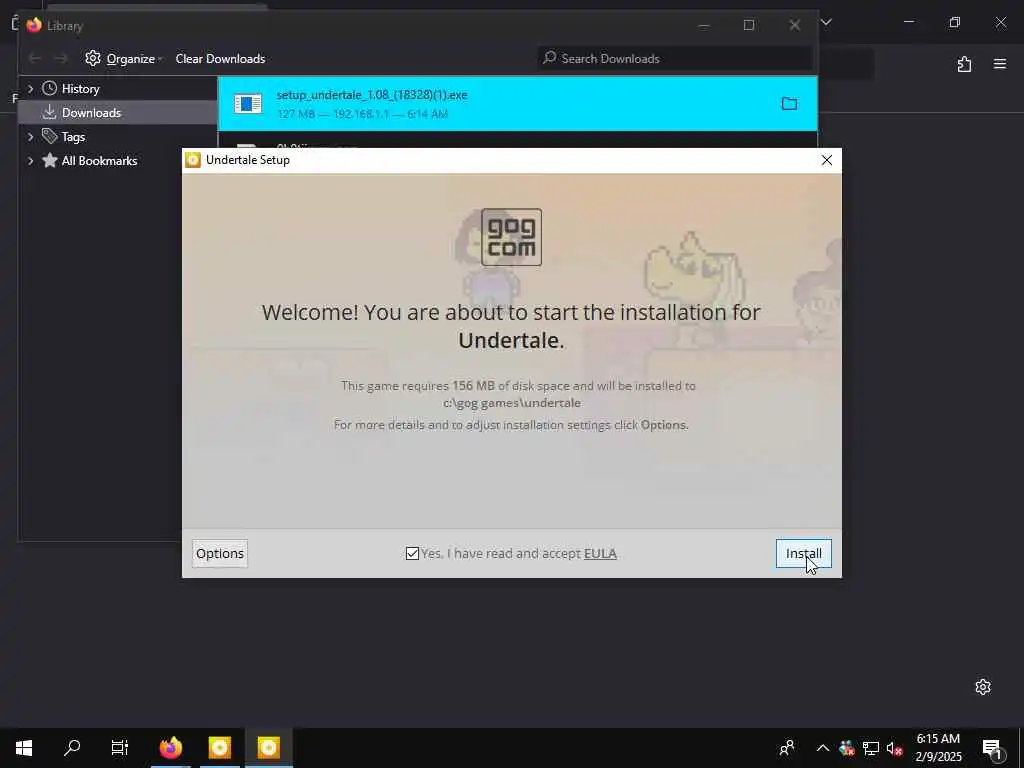This screenshot has width=1024, height=768.
Task: Show hidden system tray icons
Action: [823, 748]
